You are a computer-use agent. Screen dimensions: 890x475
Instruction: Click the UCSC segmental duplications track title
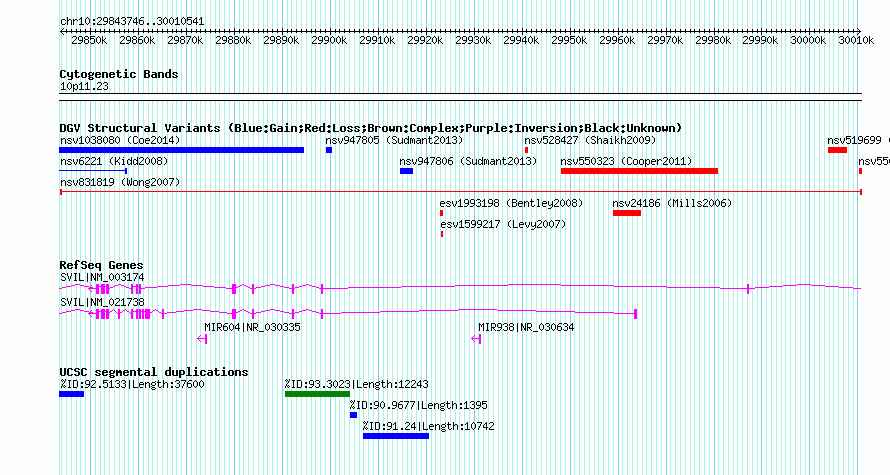[x=154, y=372]
